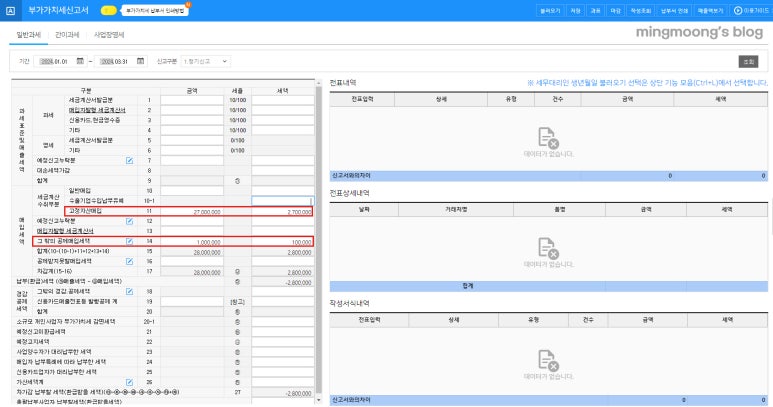This screenshot has width=773, height=407.
Task: Switch to the 사업장명세 tab
Action: tap(109, 35)
